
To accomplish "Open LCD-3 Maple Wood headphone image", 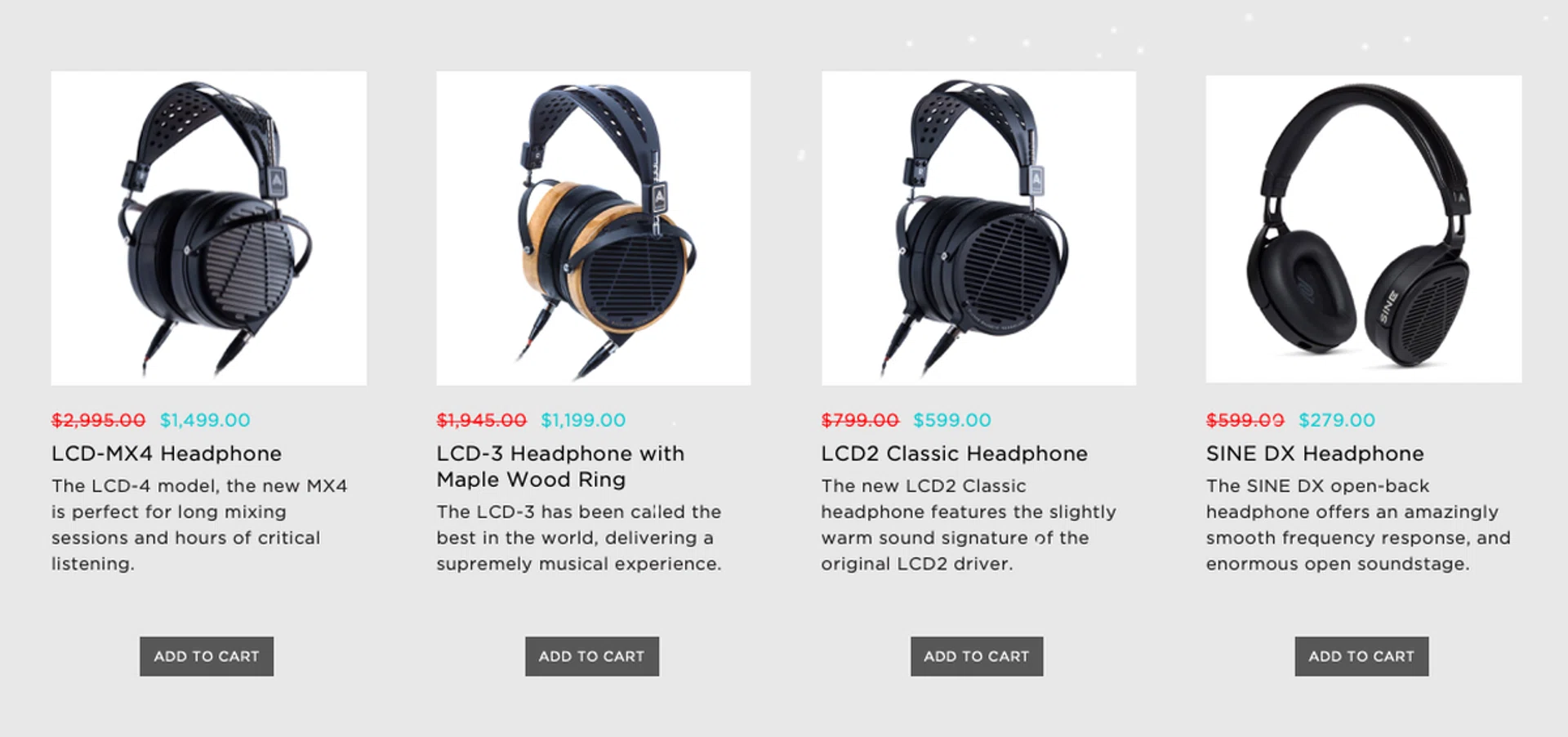I will point(593,228).
